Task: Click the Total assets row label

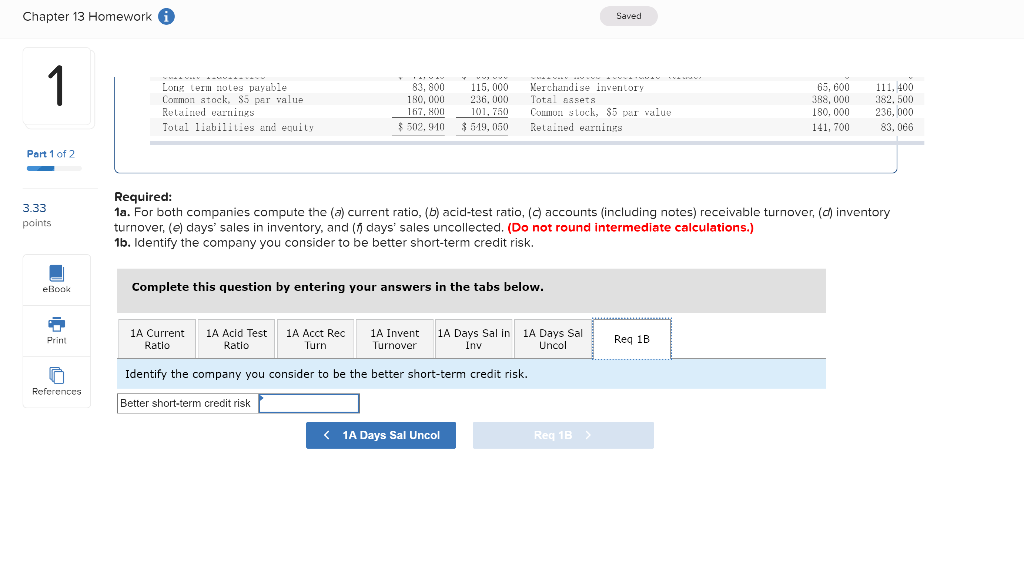Action: [562, 100]
